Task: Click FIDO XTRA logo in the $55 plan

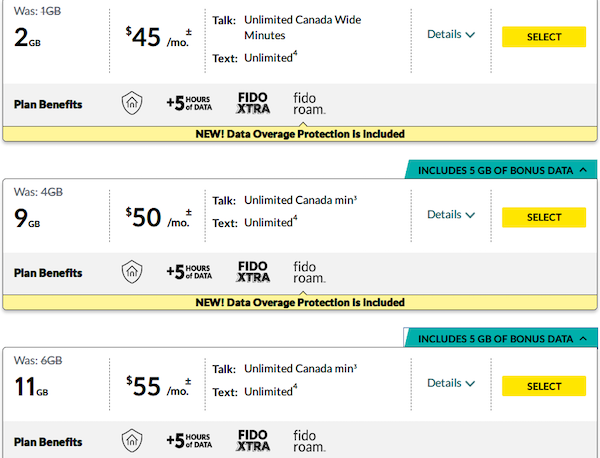Action: click(x=253, y=440)
